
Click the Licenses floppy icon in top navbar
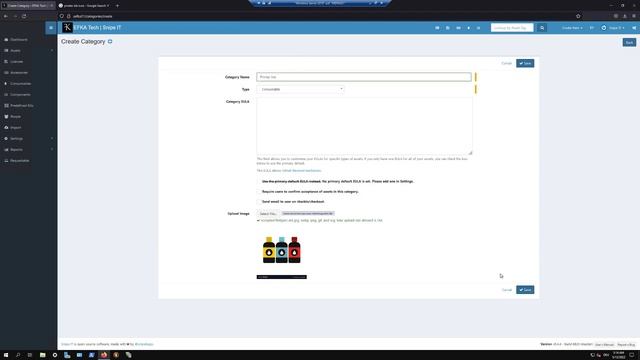click(x=448, y=28)
